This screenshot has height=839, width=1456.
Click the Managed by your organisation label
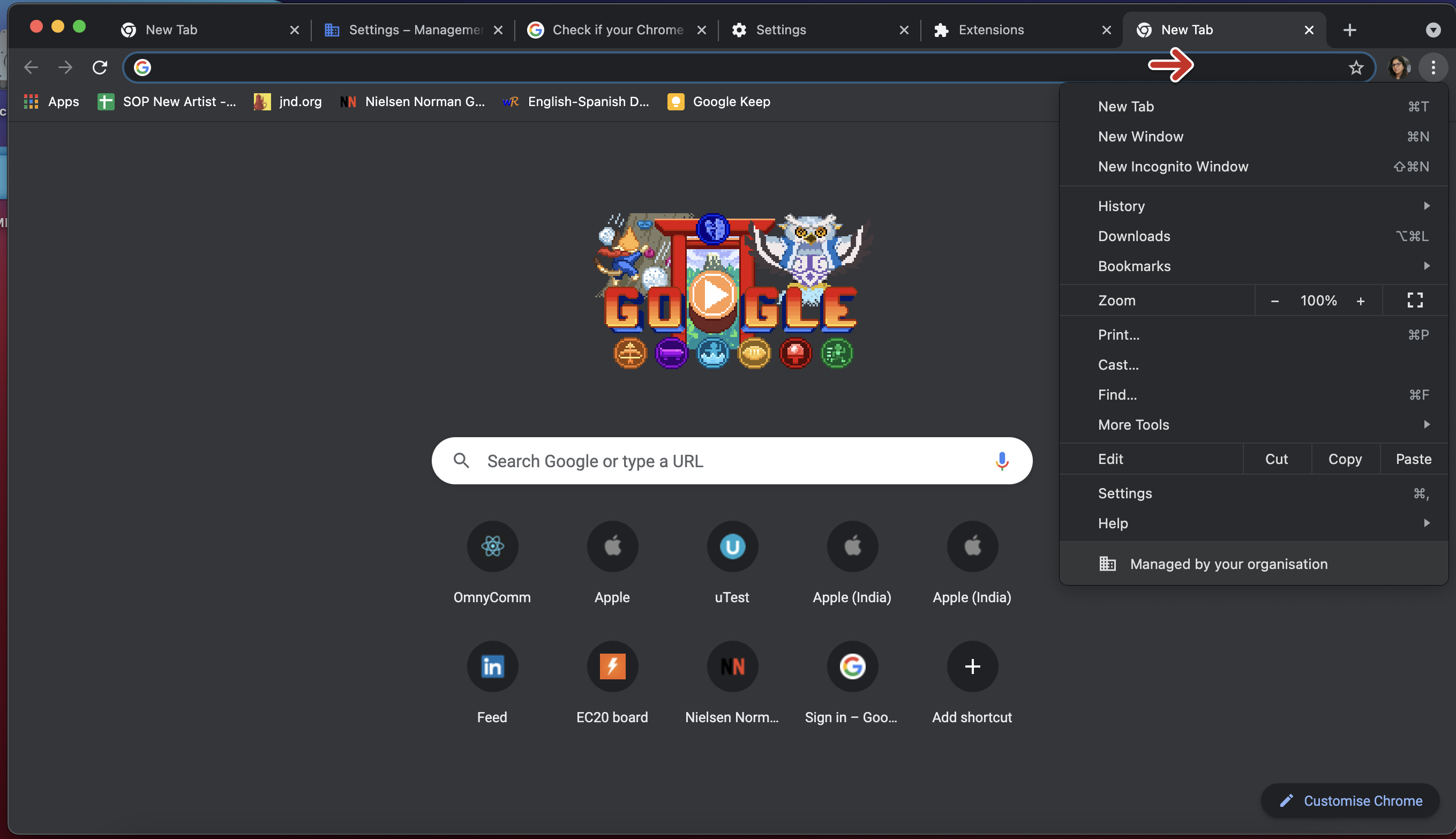coord(1229,563)
